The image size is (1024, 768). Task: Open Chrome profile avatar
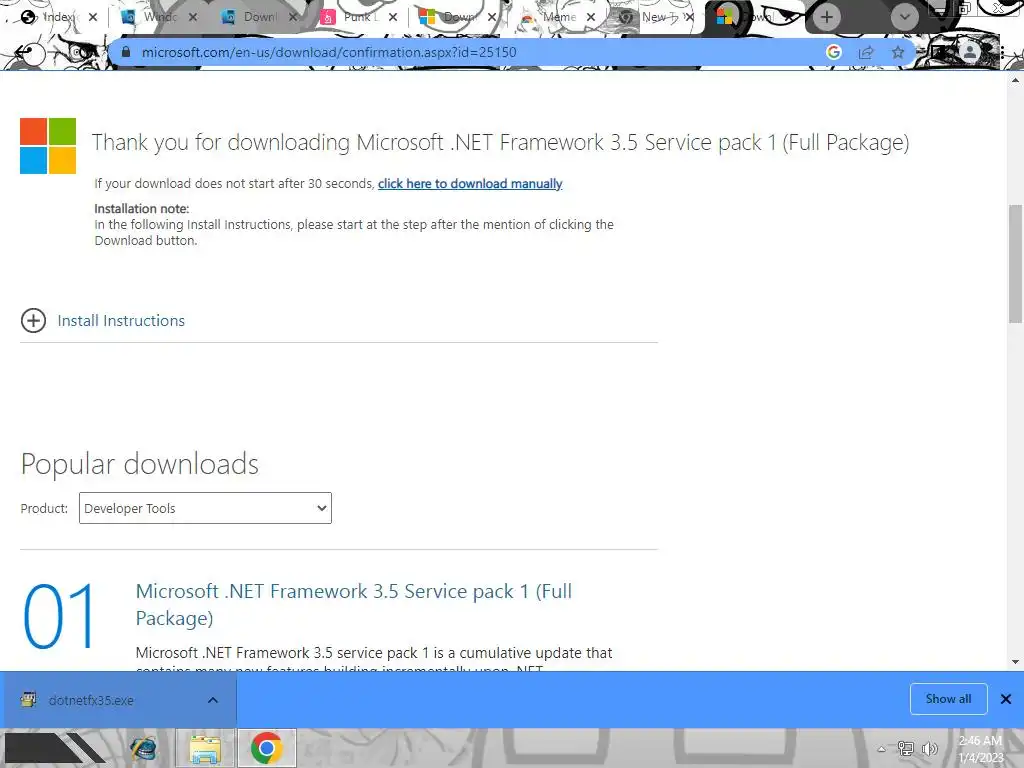[x=970, y=52]
